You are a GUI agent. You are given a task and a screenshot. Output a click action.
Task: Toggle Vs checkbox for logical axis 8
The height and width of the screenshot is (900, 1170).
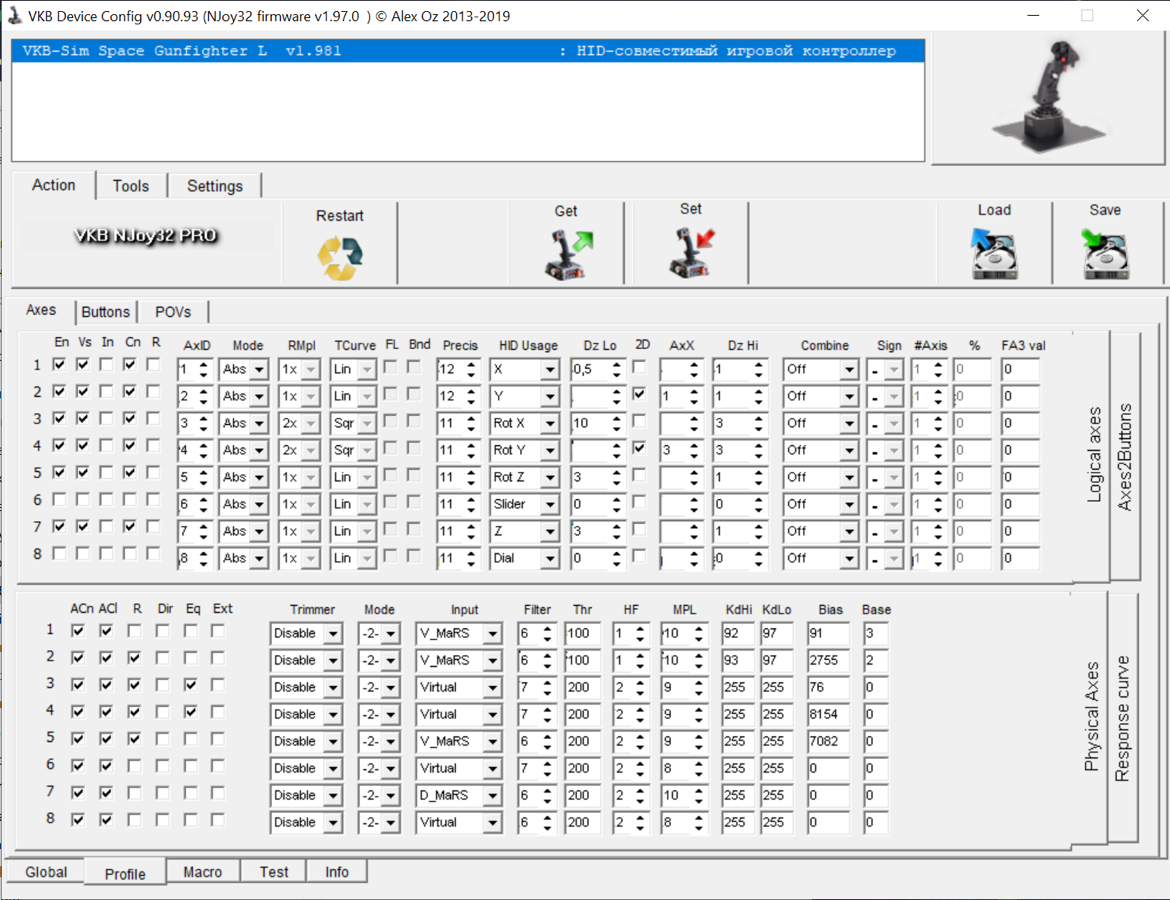pyautogui.click(x=84, y=553)
